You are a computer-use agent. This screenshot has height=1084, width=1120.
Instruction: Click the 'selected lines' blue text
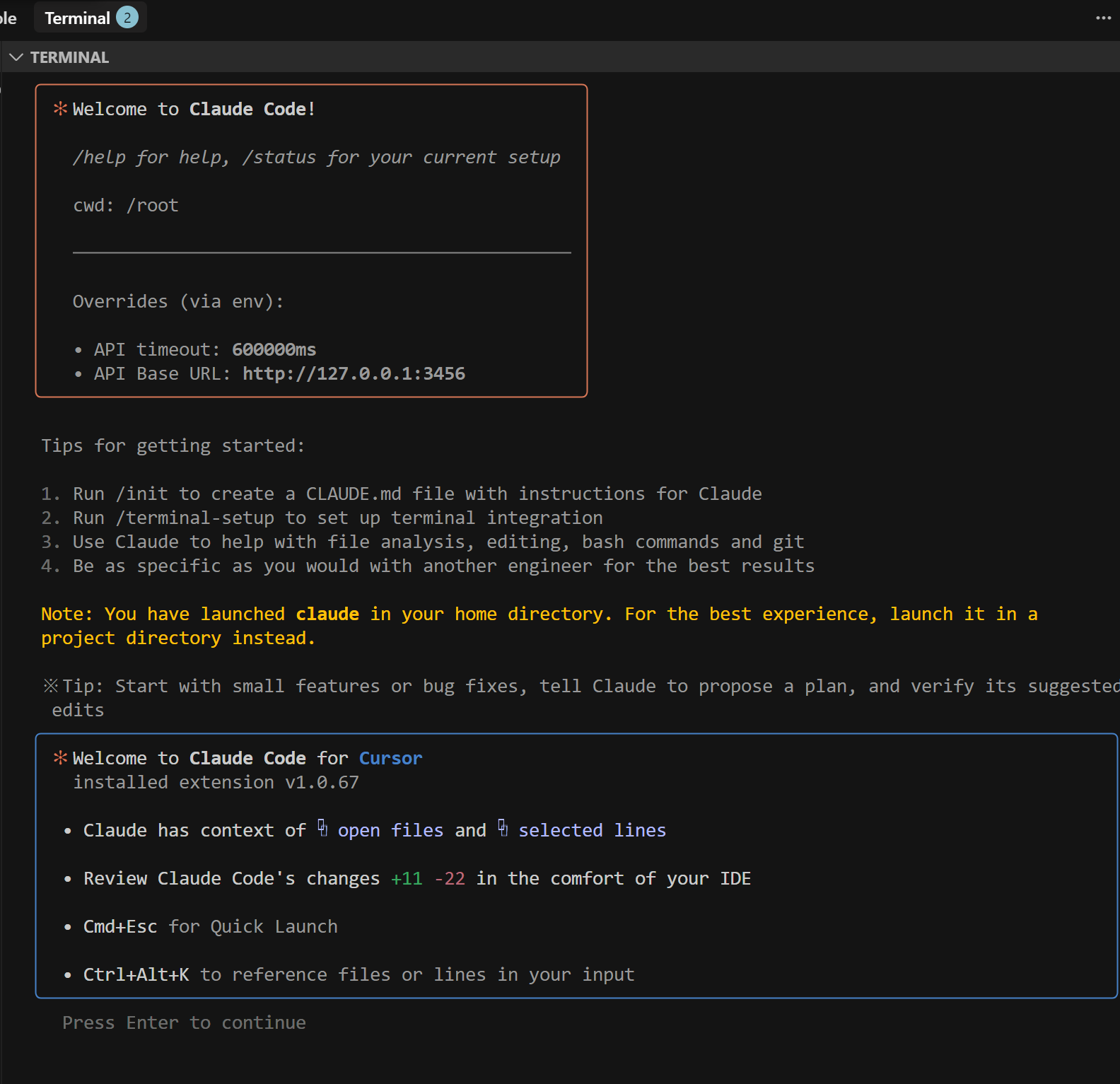[x=593, y=830]
